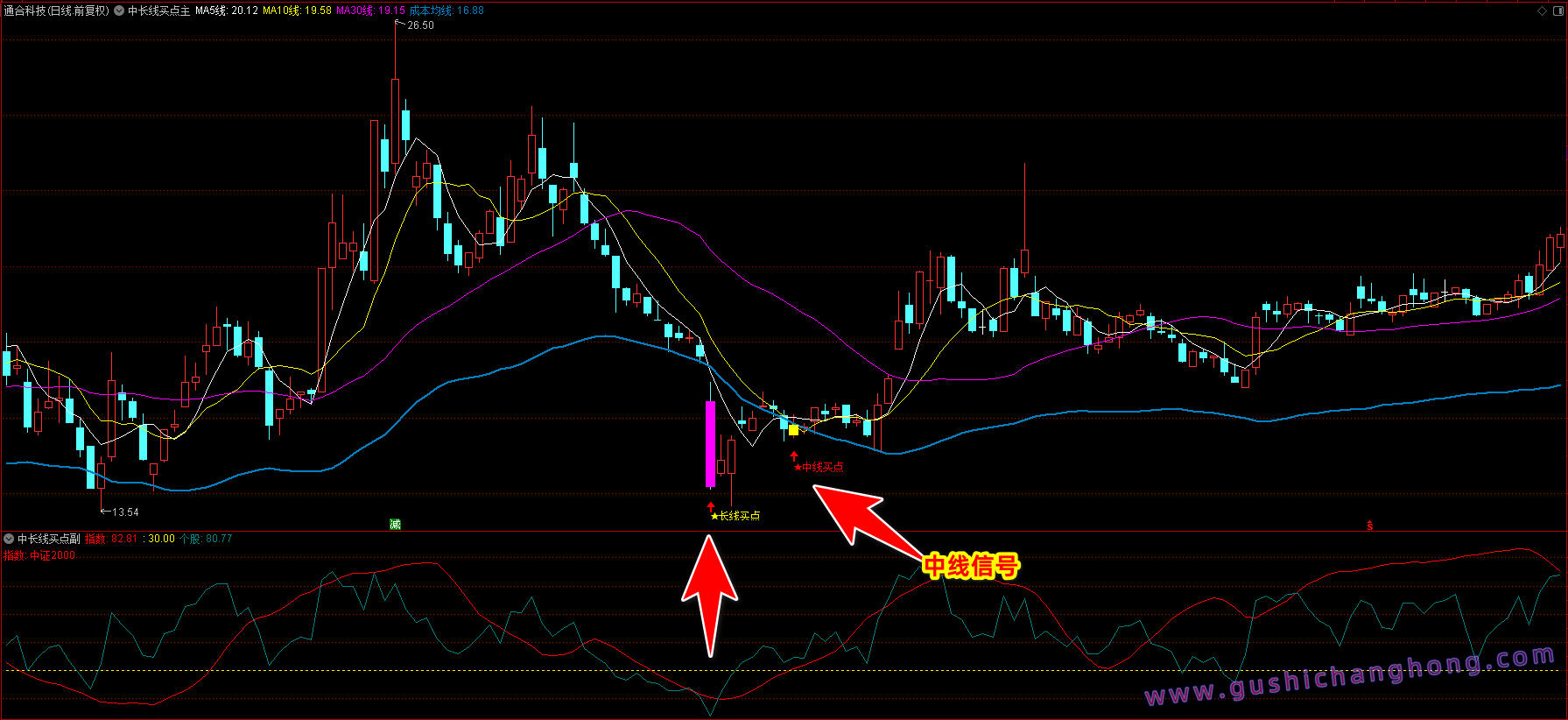The image size is (1568, 720).
Task: Click the 中线买点 star signal marker
Action: click(x=819, y=467)
